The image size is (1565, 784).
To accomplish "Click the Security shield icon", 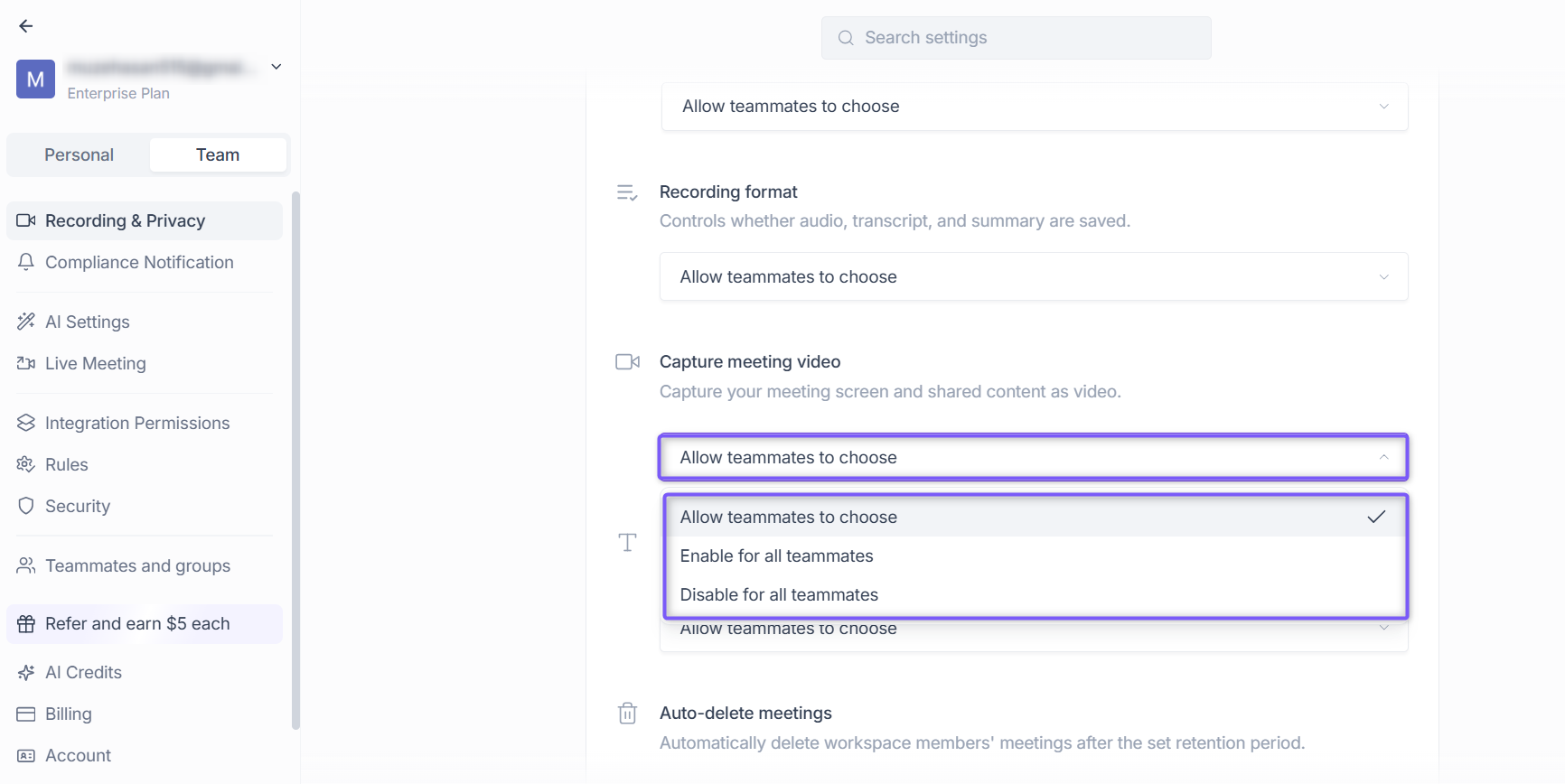I will [26, 506].
